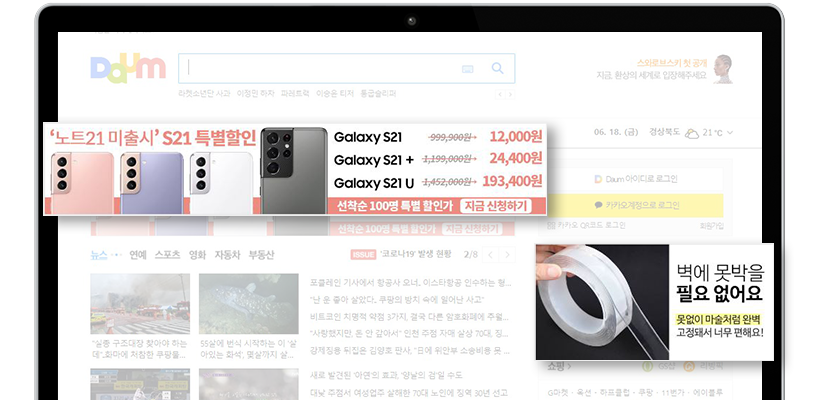Click the G마켓 shopping link
The image size is (820, 400).
pos(559,392)
